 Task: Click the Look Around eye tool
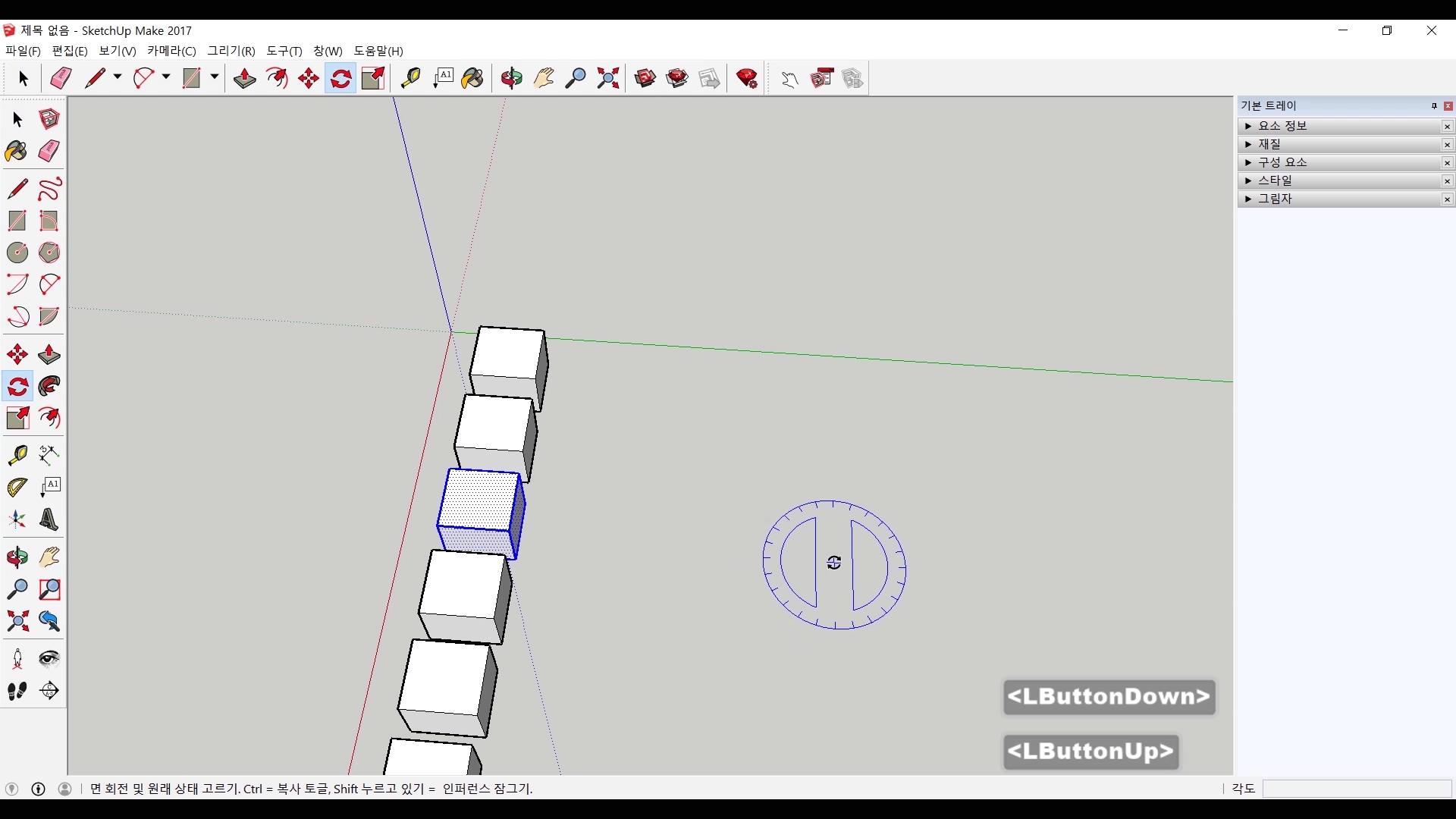click(x=49, y=658)
